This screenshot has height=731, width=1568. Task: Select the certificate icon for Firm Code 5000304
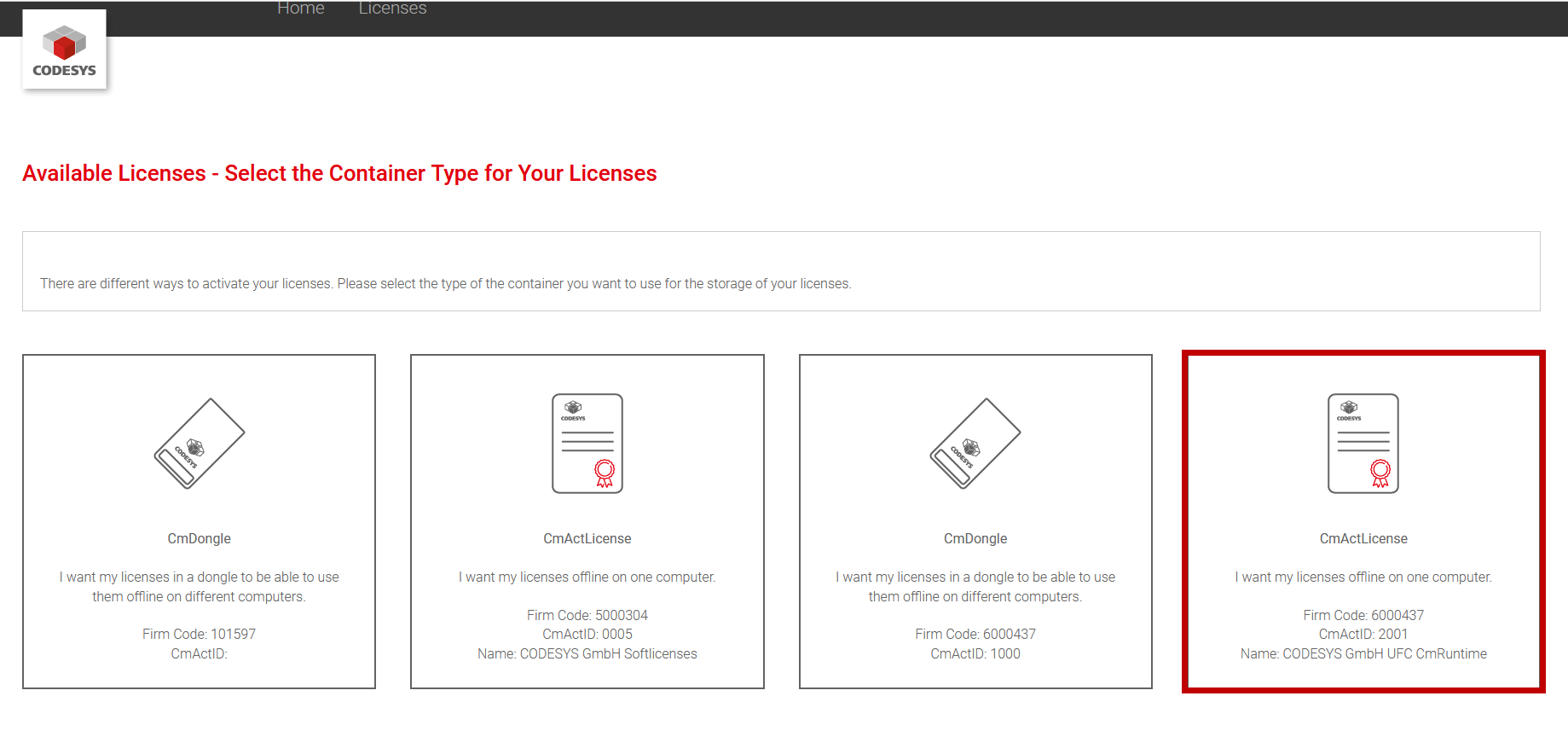(x=587, y=444)
